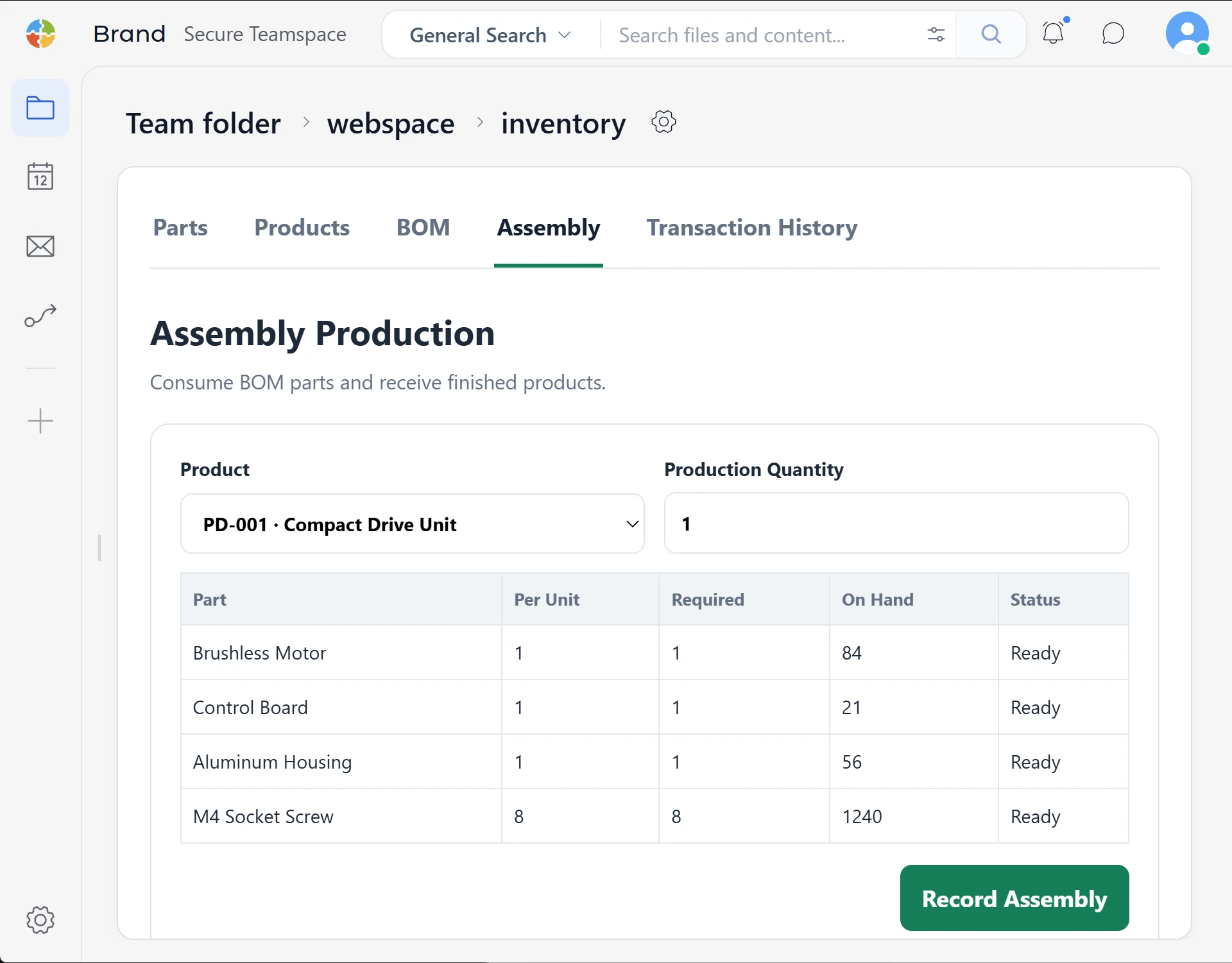This screenshot has width=1232, height=963.
Task: Click the Secure Teamspace label
Action: (x=265, y=34)
